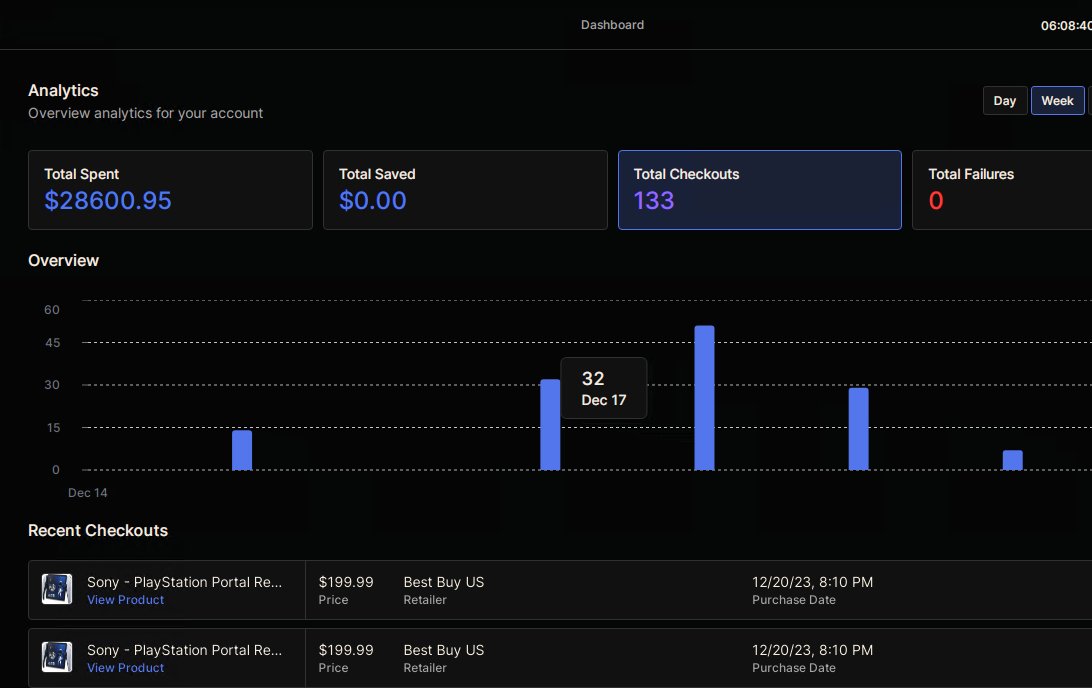Click the 'Overview analytics for your account' subtitle
This screenshot has width=1092, height=688.
coord(146,113)
